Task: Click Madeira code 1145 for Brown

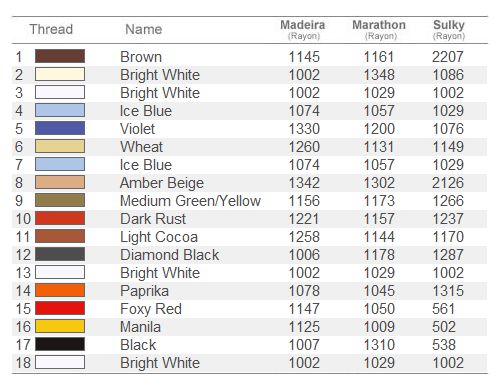Action: click(x=304, y=57)
